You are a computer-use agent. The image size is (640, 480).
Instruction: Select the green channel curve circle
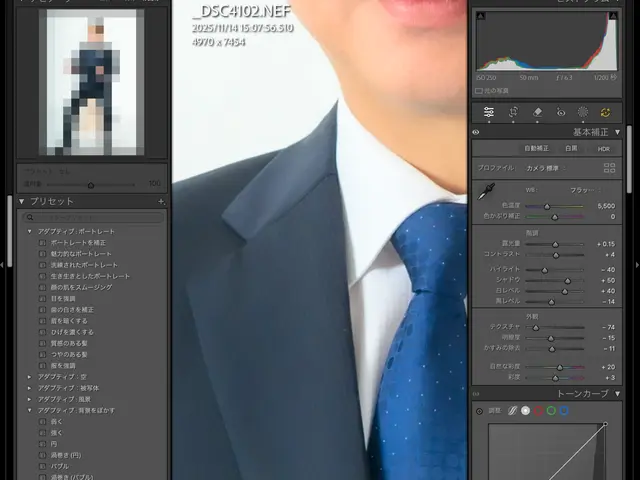point(551,411)
